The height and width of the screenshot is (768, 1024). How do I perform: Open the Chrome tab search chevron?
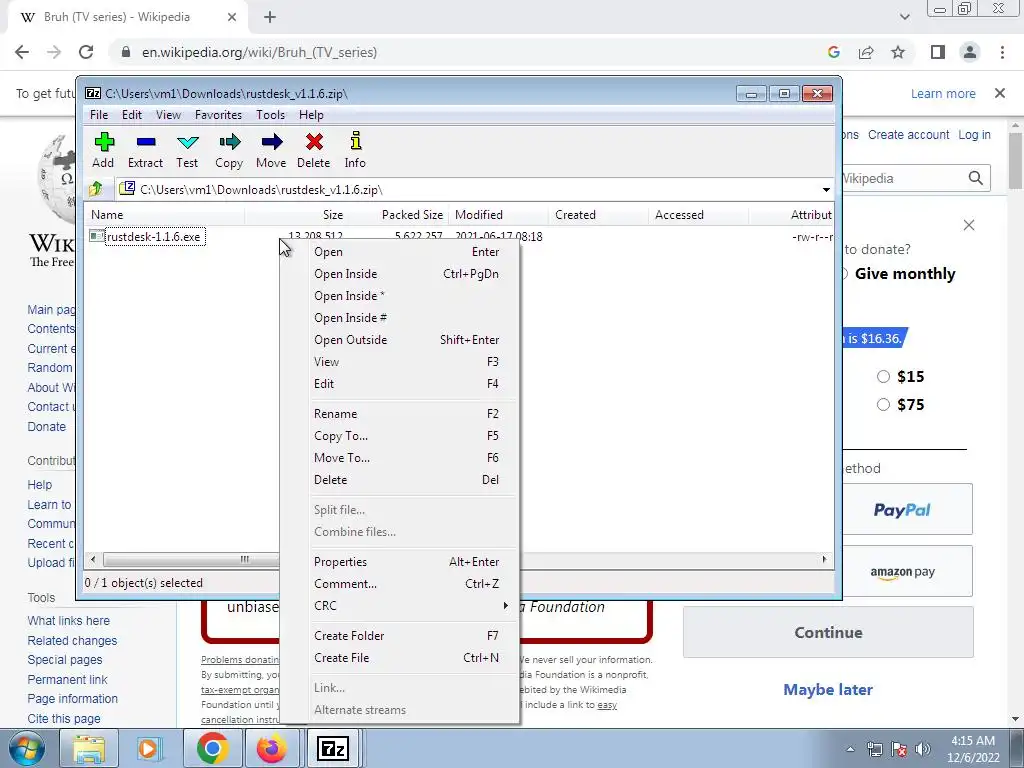(904, 18)
